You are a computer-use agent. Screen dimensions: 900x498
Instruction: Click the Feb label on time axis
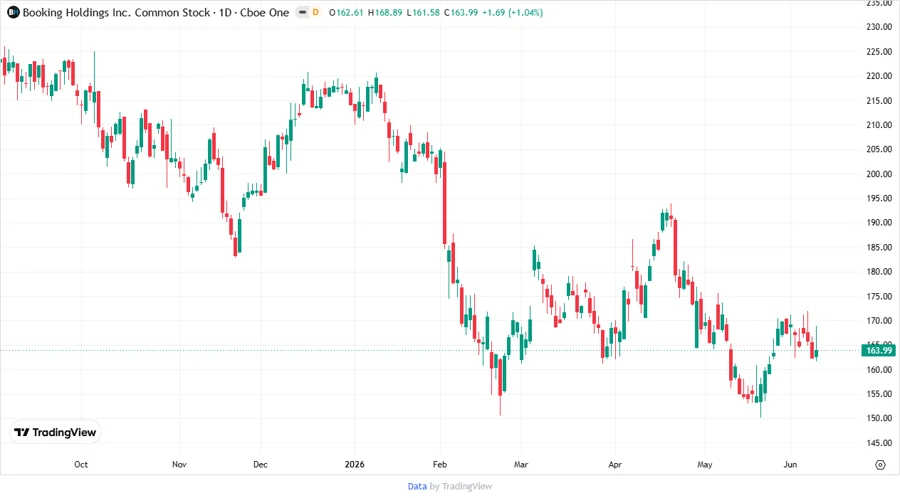point(440,465)
